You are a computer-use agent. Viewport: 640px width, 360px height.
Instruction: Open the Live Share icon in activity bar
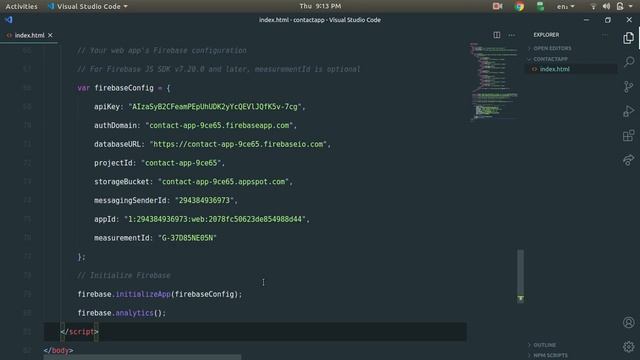(629, 160)
